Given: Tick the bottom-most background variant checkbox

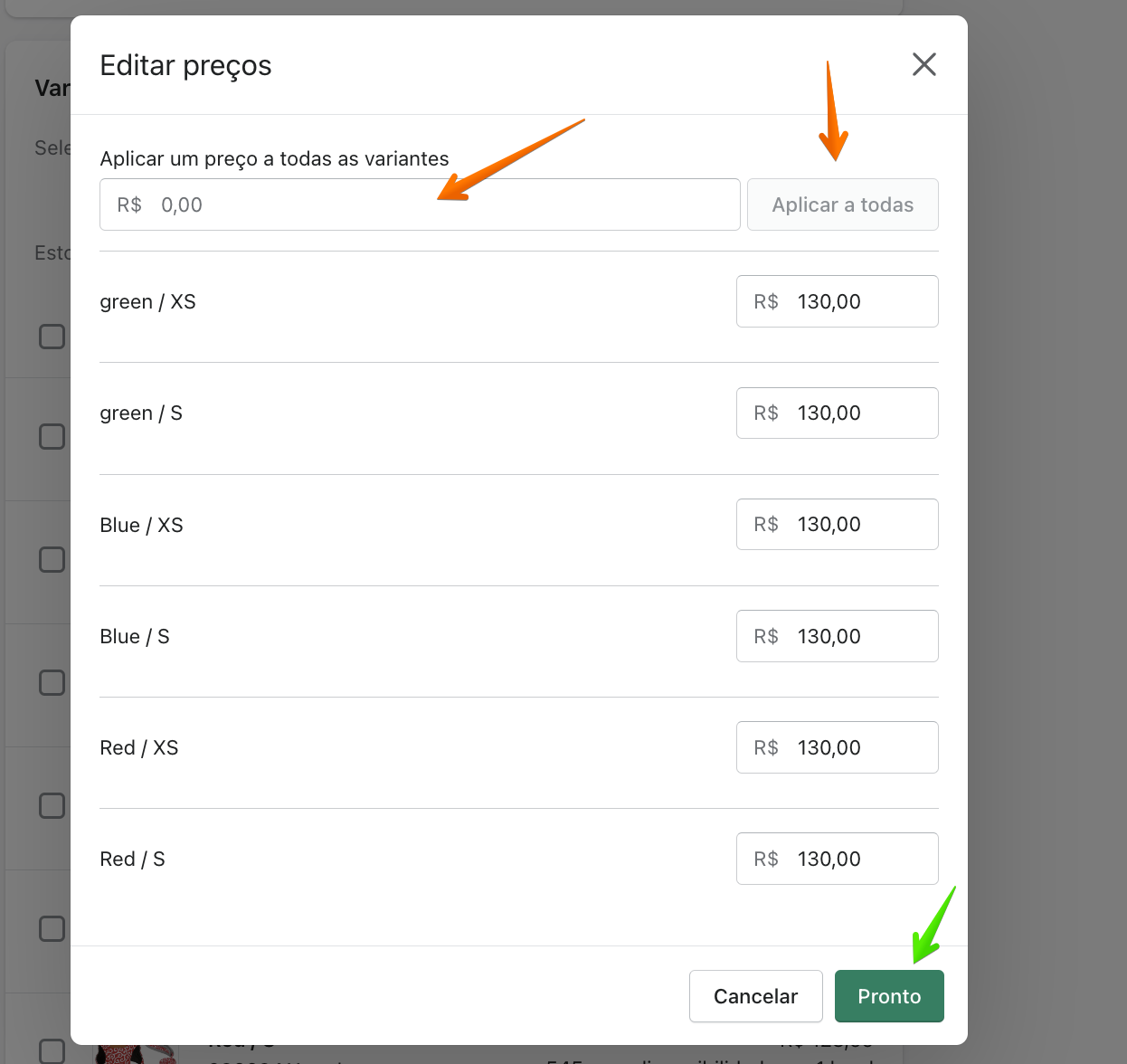Looking at the screenshot, I should (52, 1050).
